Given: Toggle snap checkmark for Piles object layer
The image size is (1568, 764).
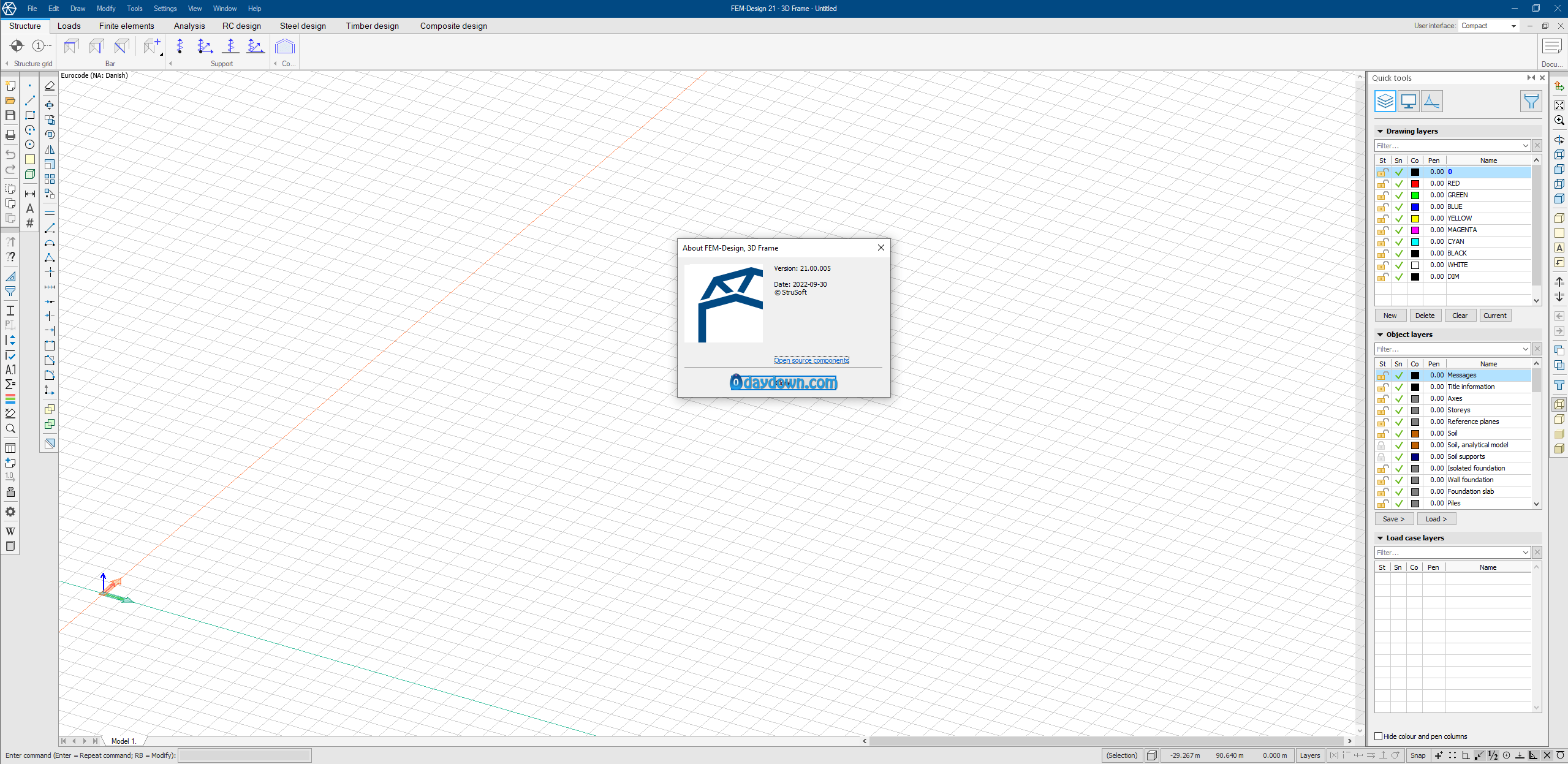Looking at the screenshot, I should (1399, 503).
